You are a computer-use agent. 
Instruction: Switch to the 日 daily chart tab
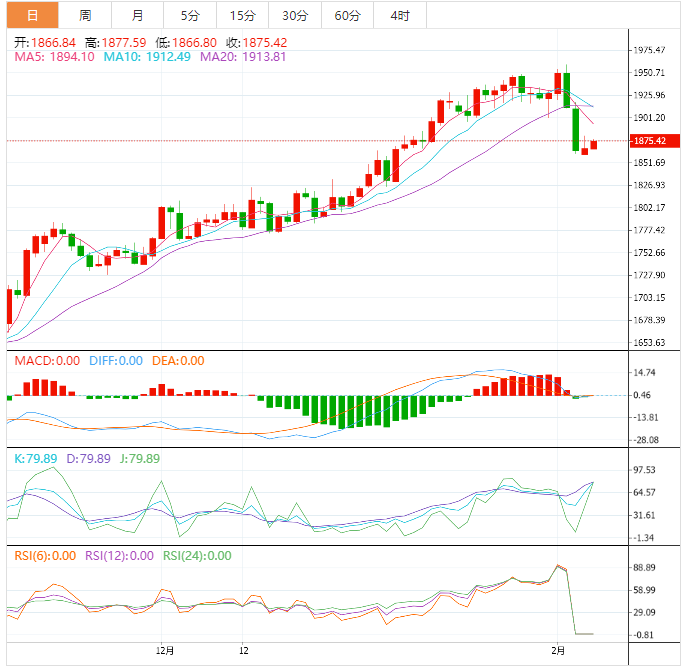32,15
